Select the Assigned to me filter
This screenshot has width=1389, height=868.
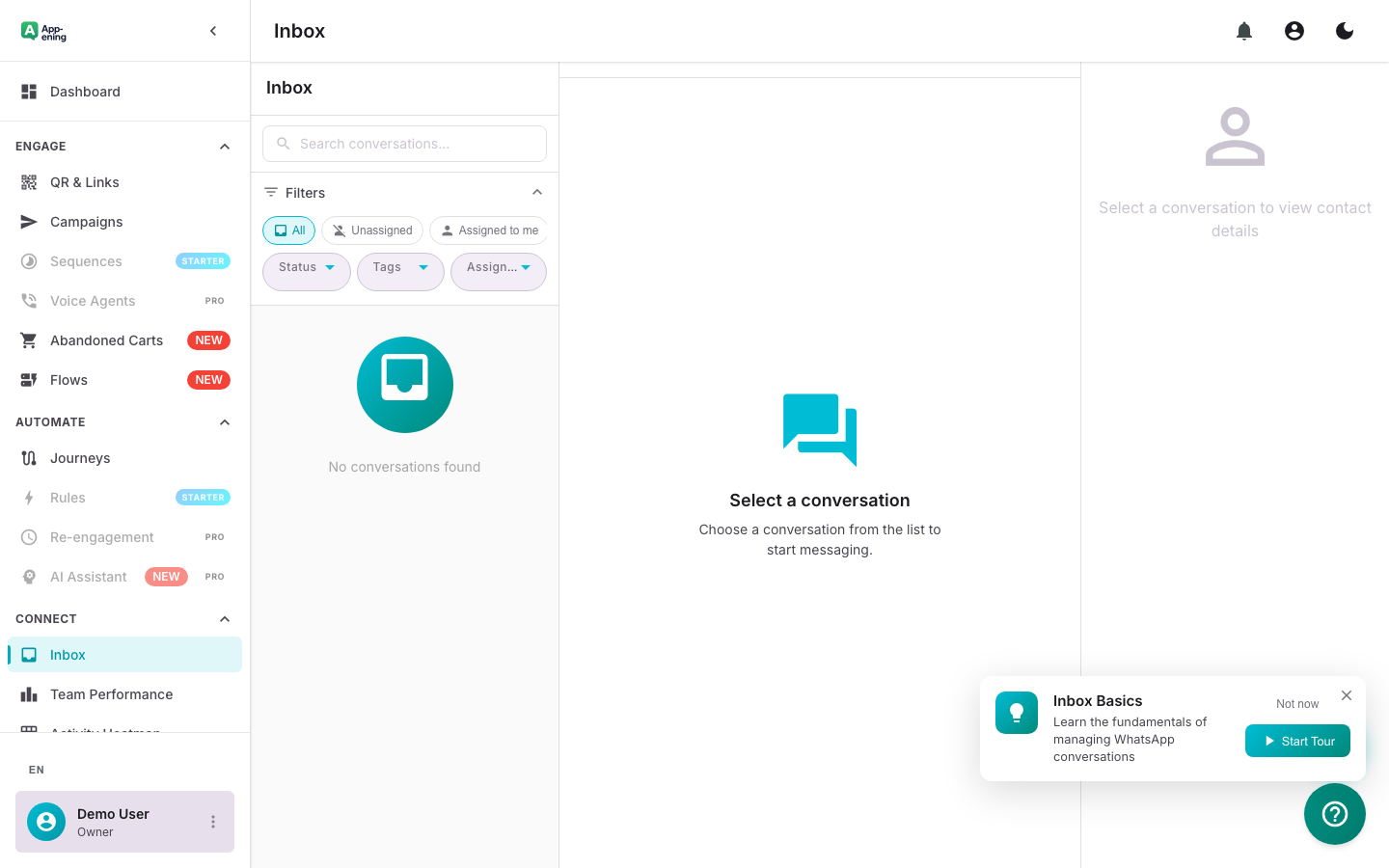(488, 230)
